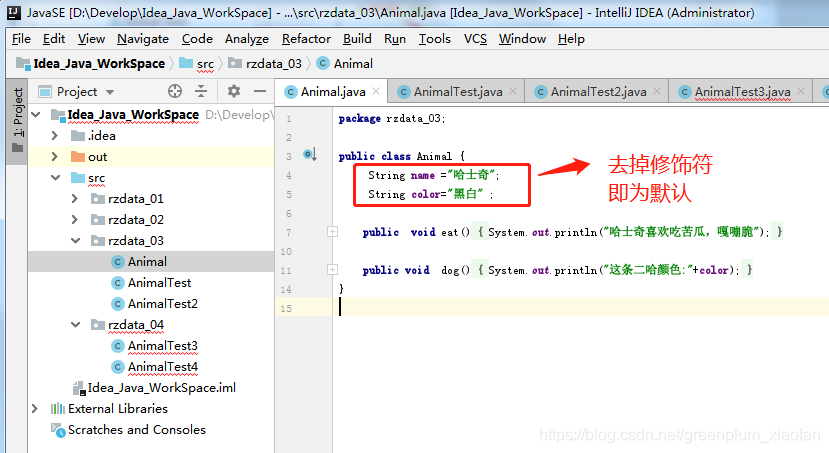829x453 pixels.
Task: Expand the .idea folder
Action: point(54,136)
